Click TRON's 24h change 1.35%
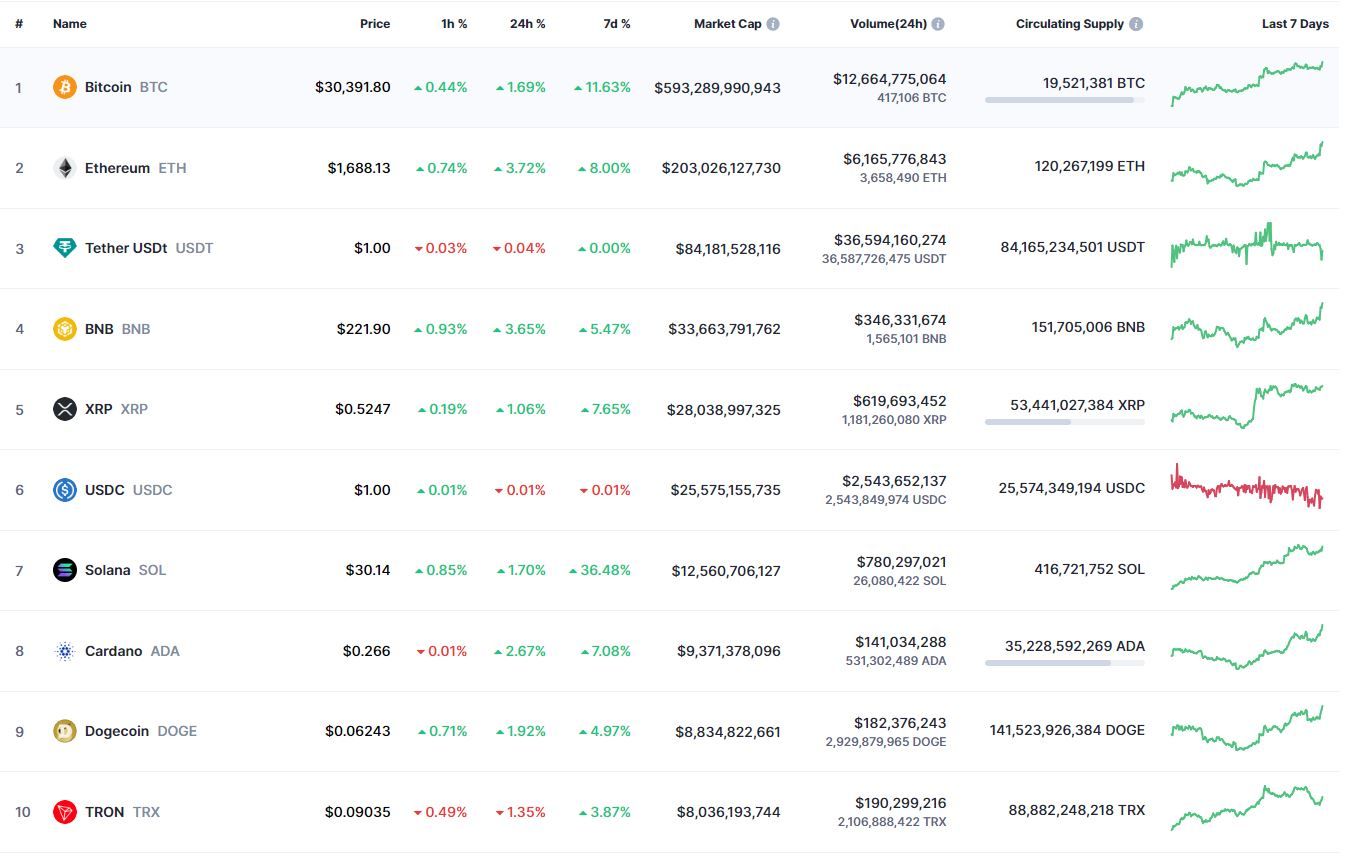 (521, 812)
